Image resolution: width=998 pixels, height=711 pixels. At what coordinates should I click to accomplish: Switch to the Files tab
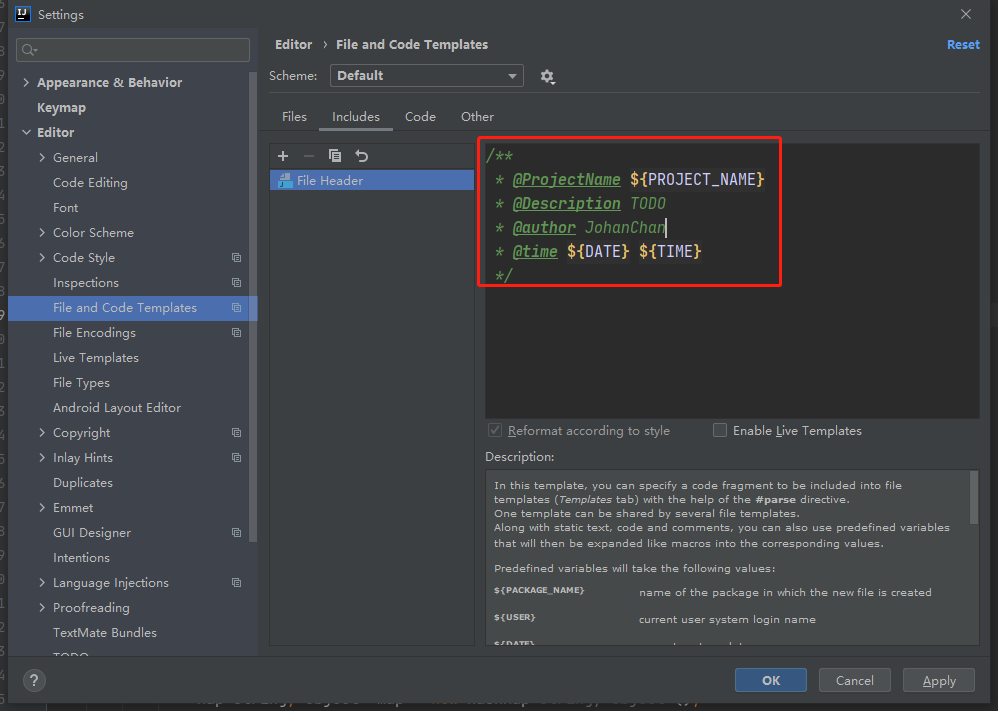pos(294,117)
